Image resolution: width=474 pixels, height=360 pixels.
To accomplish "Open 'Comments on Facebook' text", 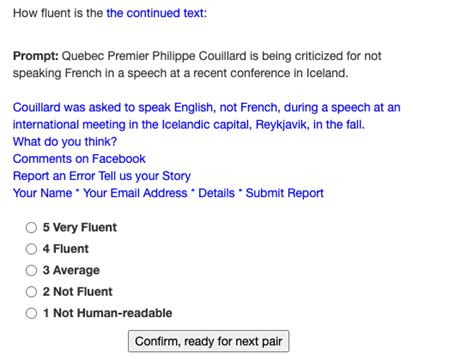I will 79,159.
